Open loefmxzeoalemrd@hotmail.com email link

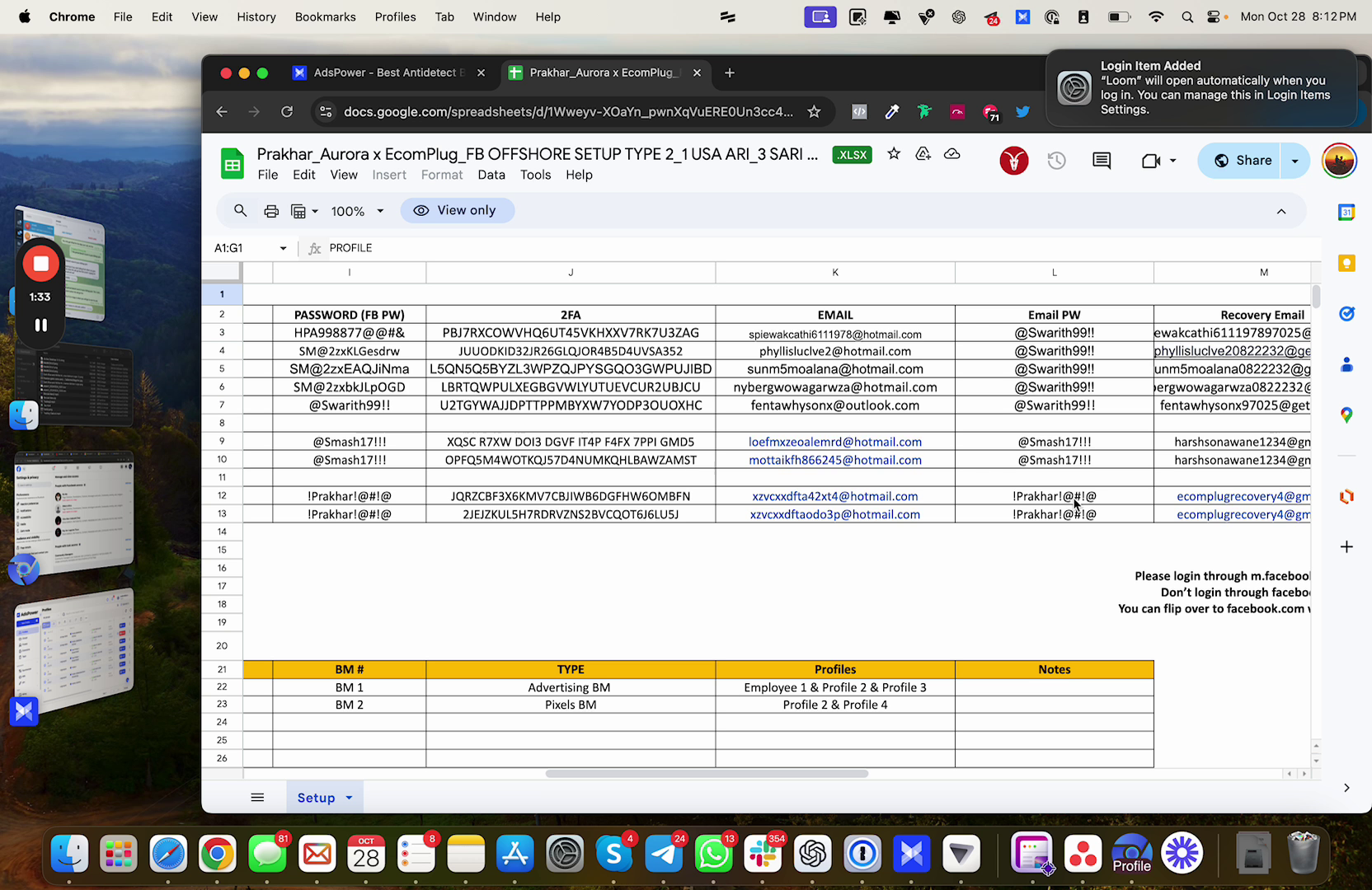[834, 442]
